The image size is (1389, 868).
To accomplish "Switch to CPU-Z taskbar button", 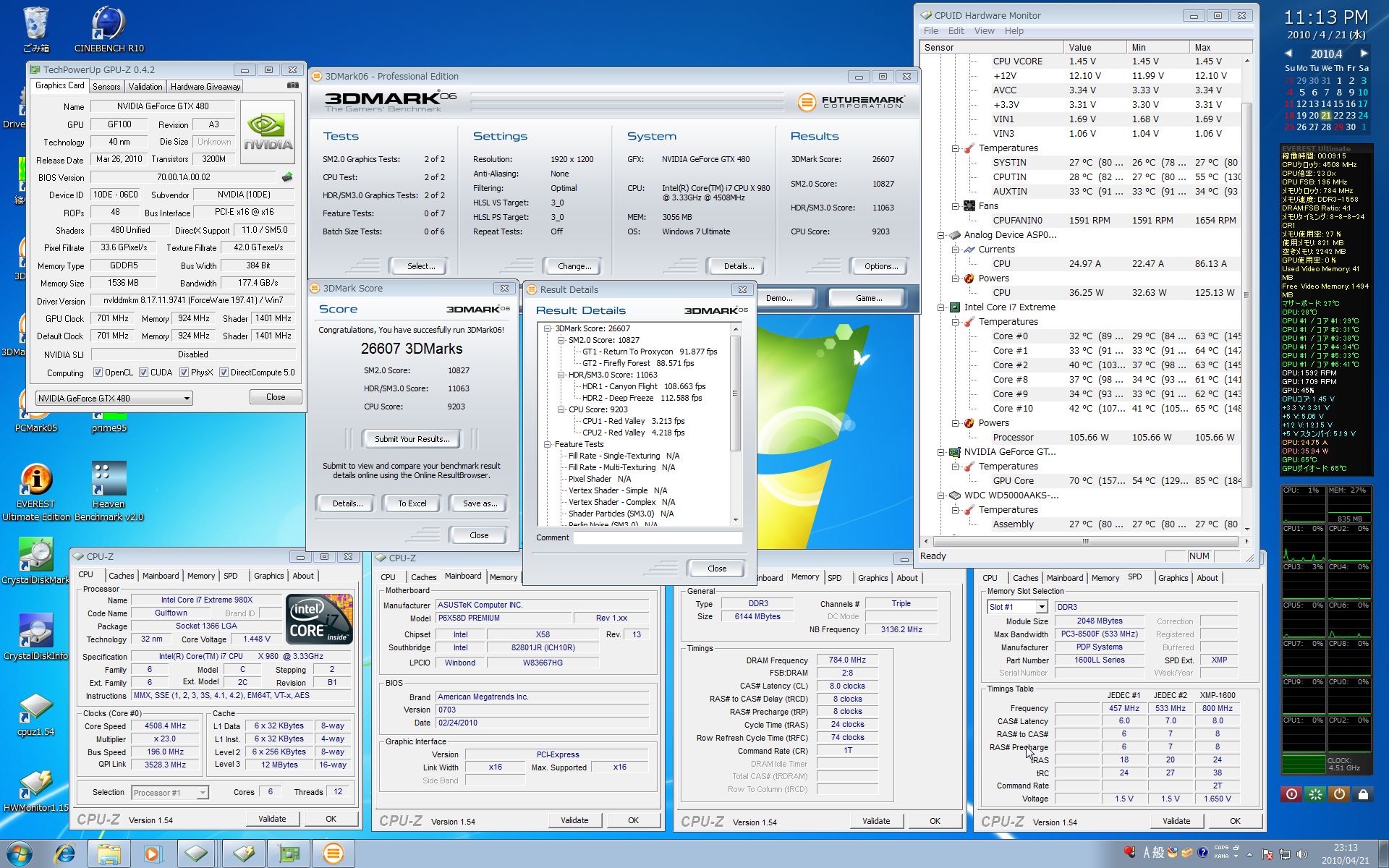I will (x=196, y=854).
